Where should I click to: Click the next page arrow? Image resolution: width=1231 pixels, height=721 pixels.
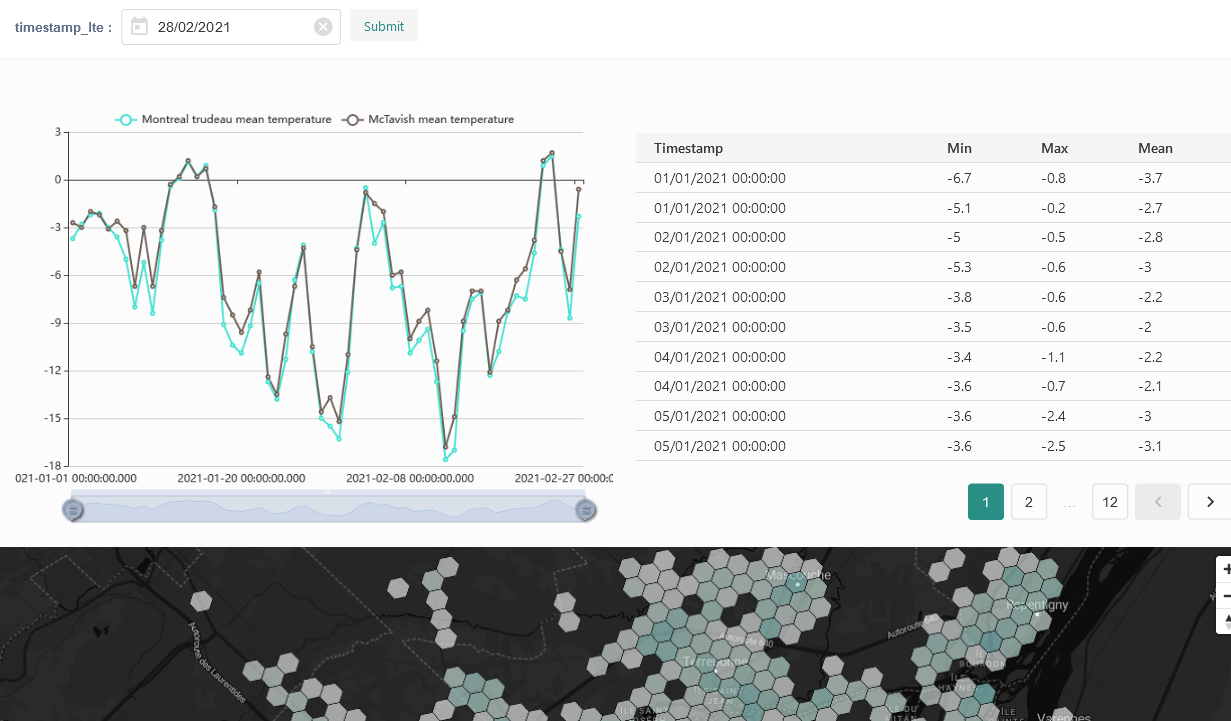pyautogui.click(x=1209, y=502)
